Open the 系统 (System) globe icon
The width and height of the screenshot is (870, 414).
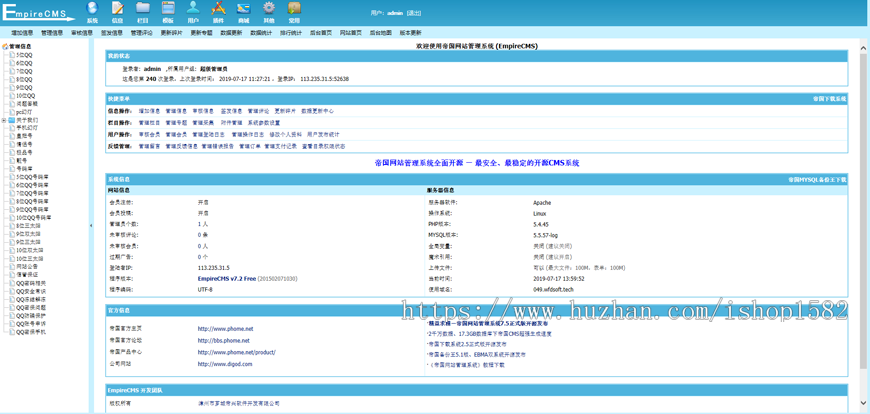[x=92, y=10]
